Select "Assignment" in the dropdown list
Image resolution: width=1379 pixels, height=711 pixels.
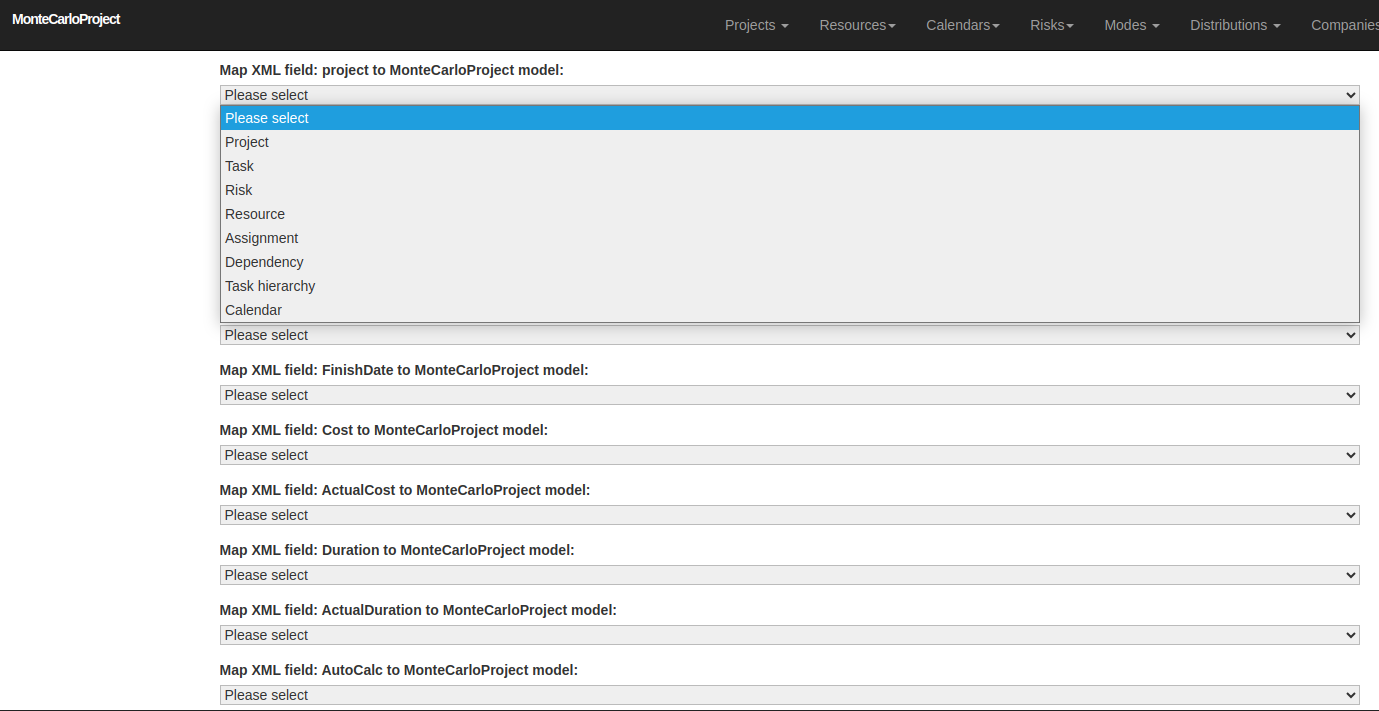(261, 237)
